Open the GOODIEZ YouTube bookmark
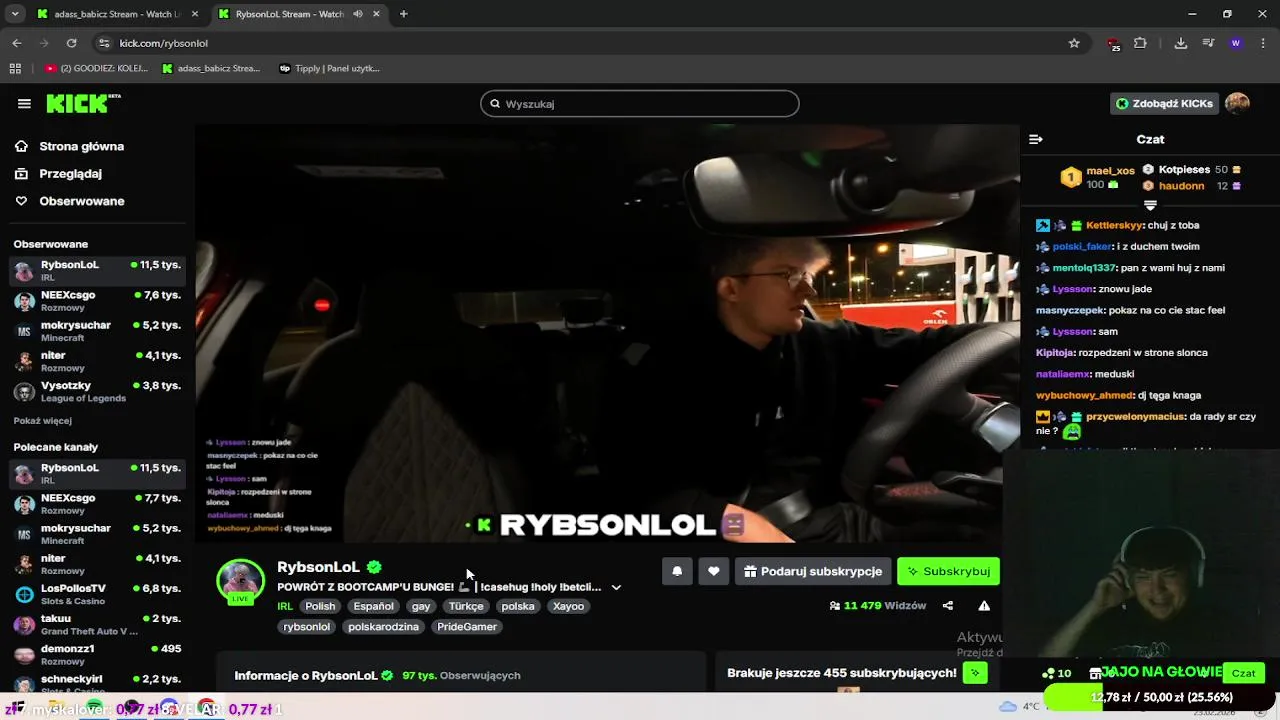 point(96,68)
